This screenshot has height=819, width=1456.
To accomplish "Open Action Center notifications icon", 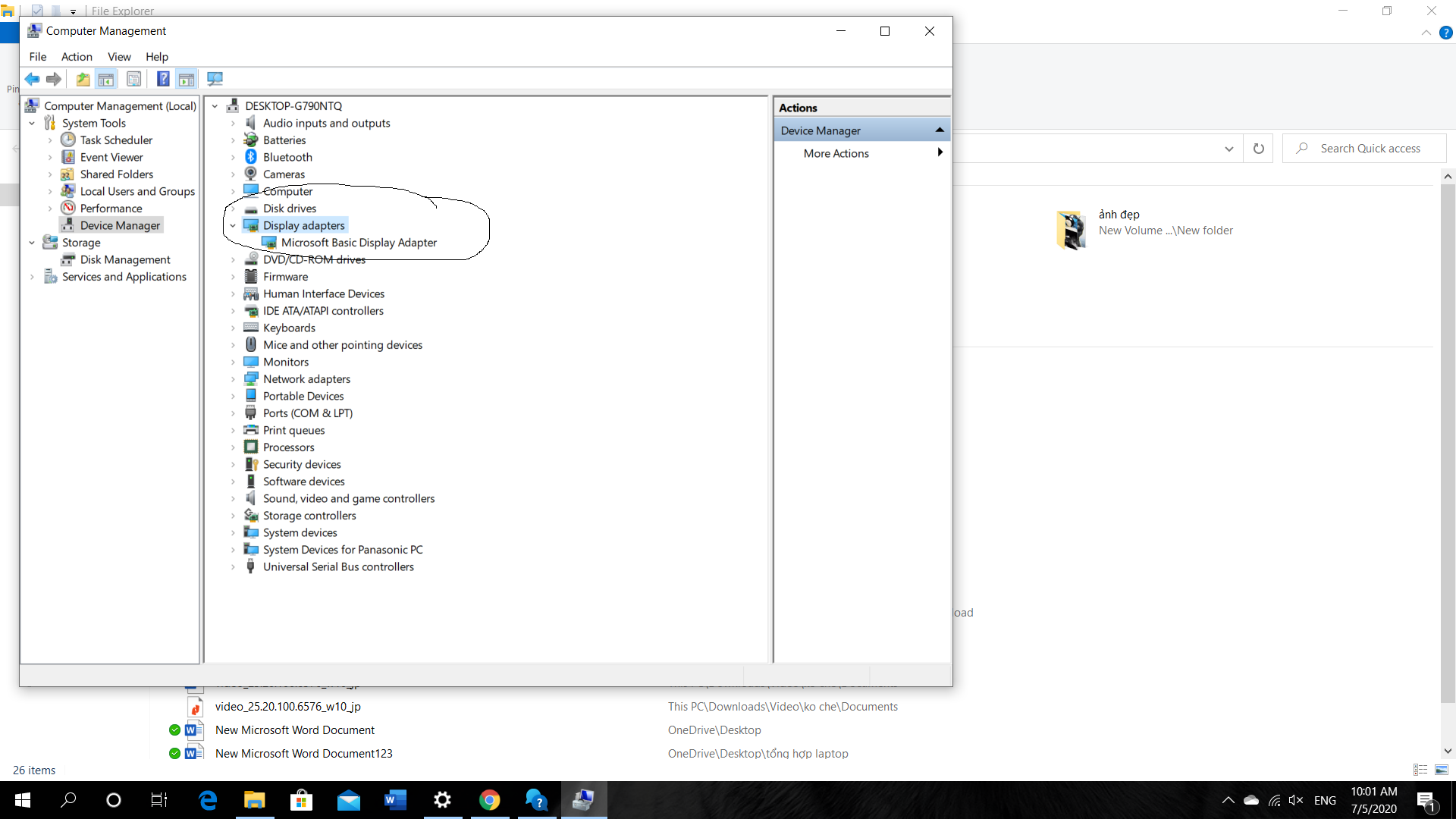I will coord(1426,800).
